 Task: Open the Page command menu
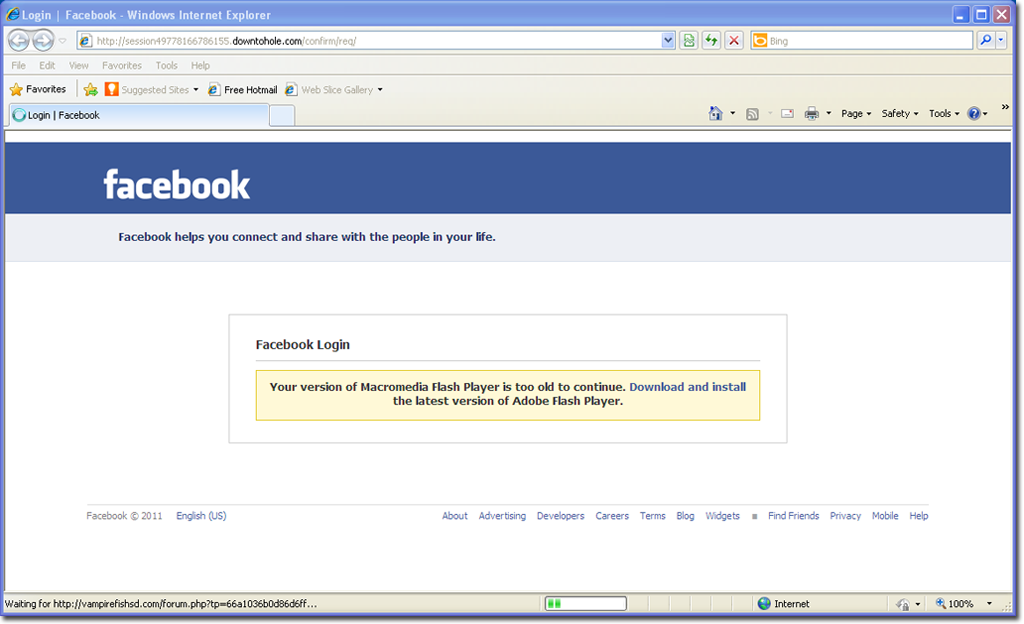tap(856, 114)
